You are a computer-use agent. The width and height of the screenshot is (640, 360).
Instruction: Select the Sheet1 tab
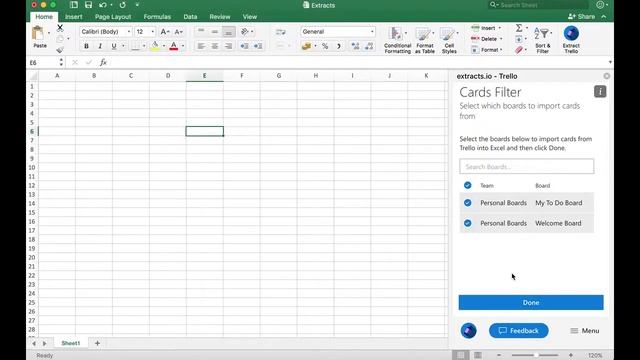click(71, 343)
